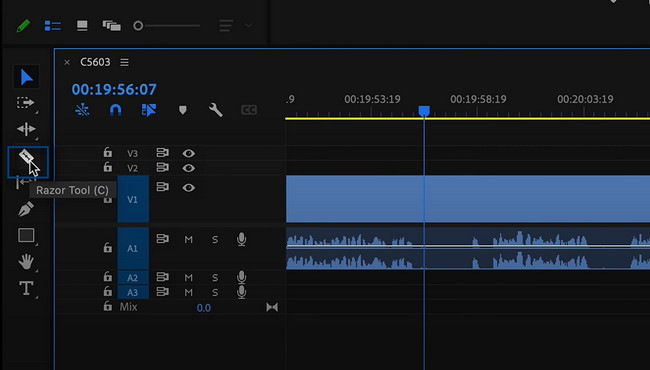Toggle V1 track targeting
The width and height of the screenshot is (650, 370).
[x=133, y=199]
